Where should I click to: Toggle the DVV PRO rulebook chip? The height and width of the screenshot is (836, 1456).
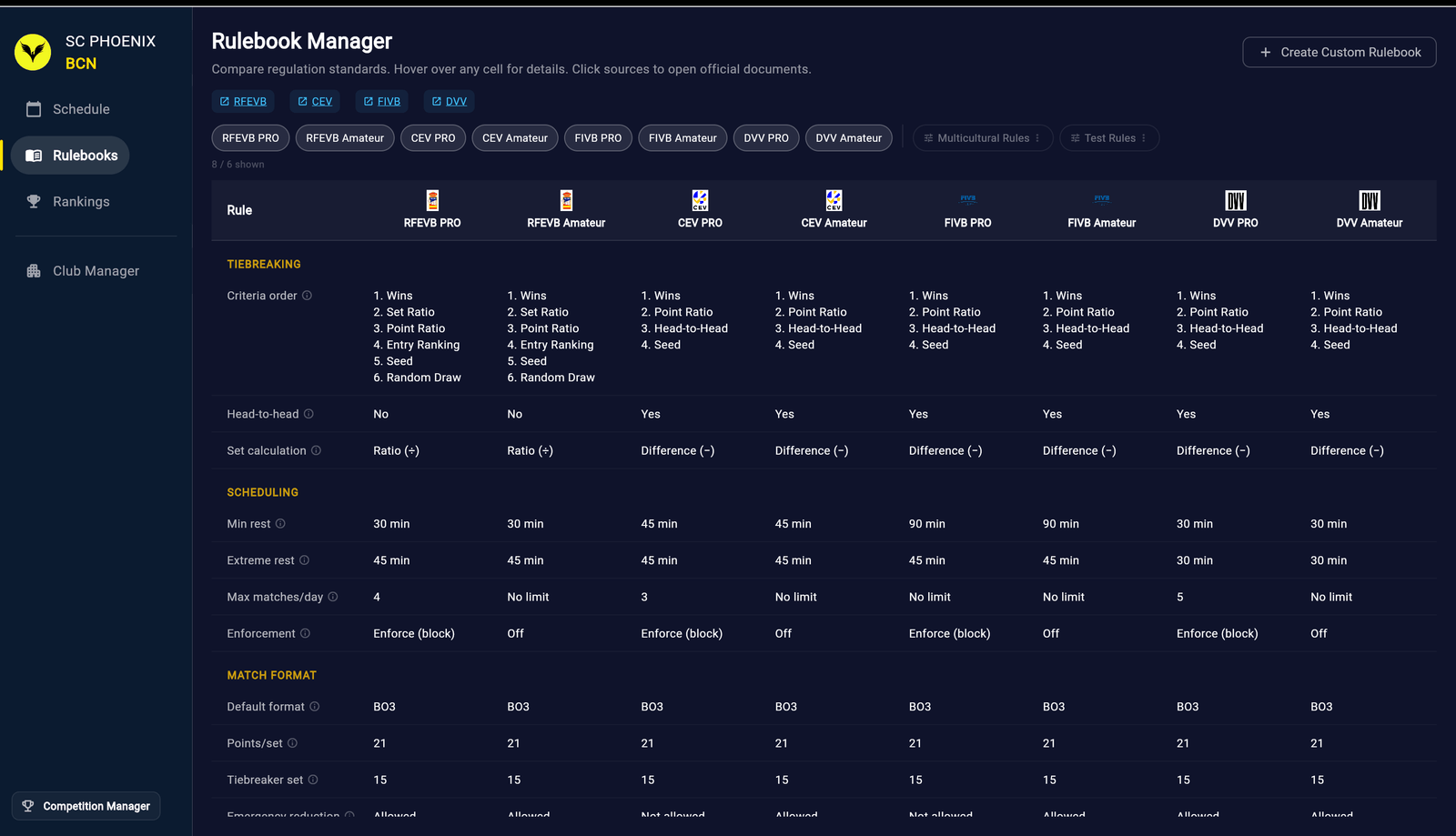[766, 138]
